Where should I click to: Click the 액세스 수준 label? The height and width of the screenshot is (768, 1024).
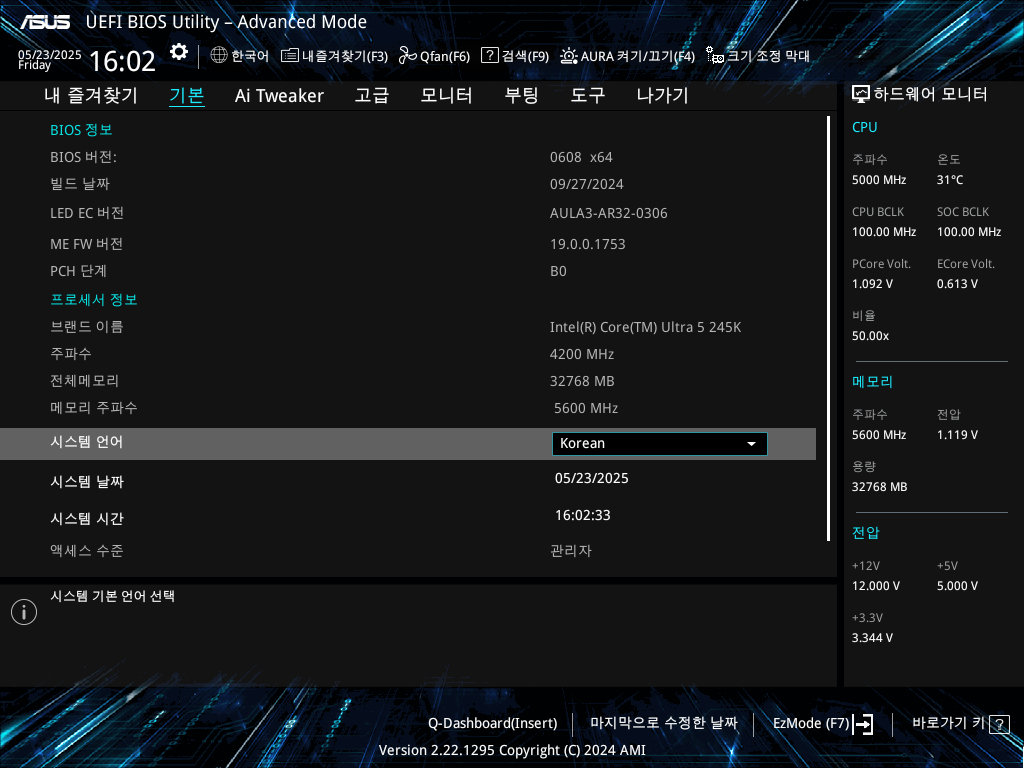click(87, 551)
